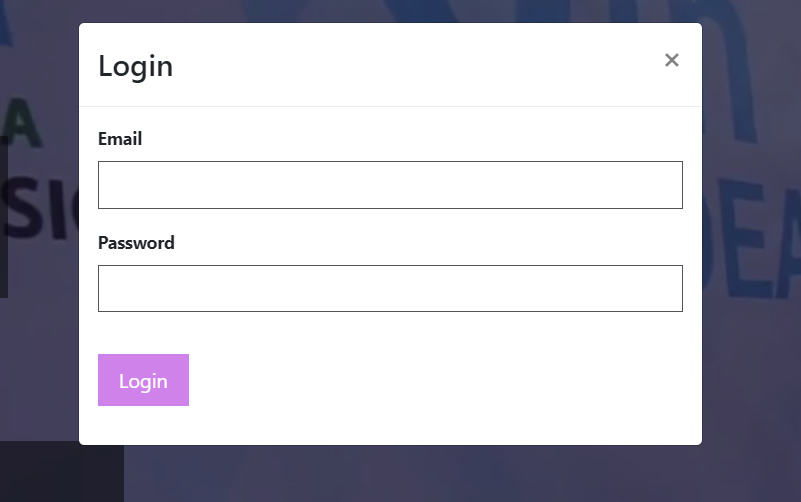Screen dimensions: 801x502
Task: Click the Login heading of the modal
Action: coord(136,66)
